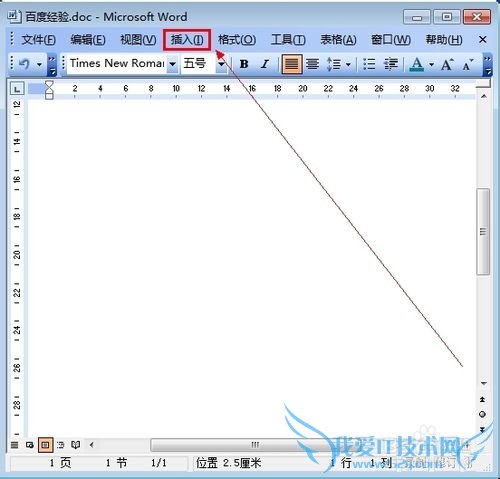This screenshot has width=500, height=479.
Task: Click vertical scrollbar down arrow
Action: tap(484, 383)
